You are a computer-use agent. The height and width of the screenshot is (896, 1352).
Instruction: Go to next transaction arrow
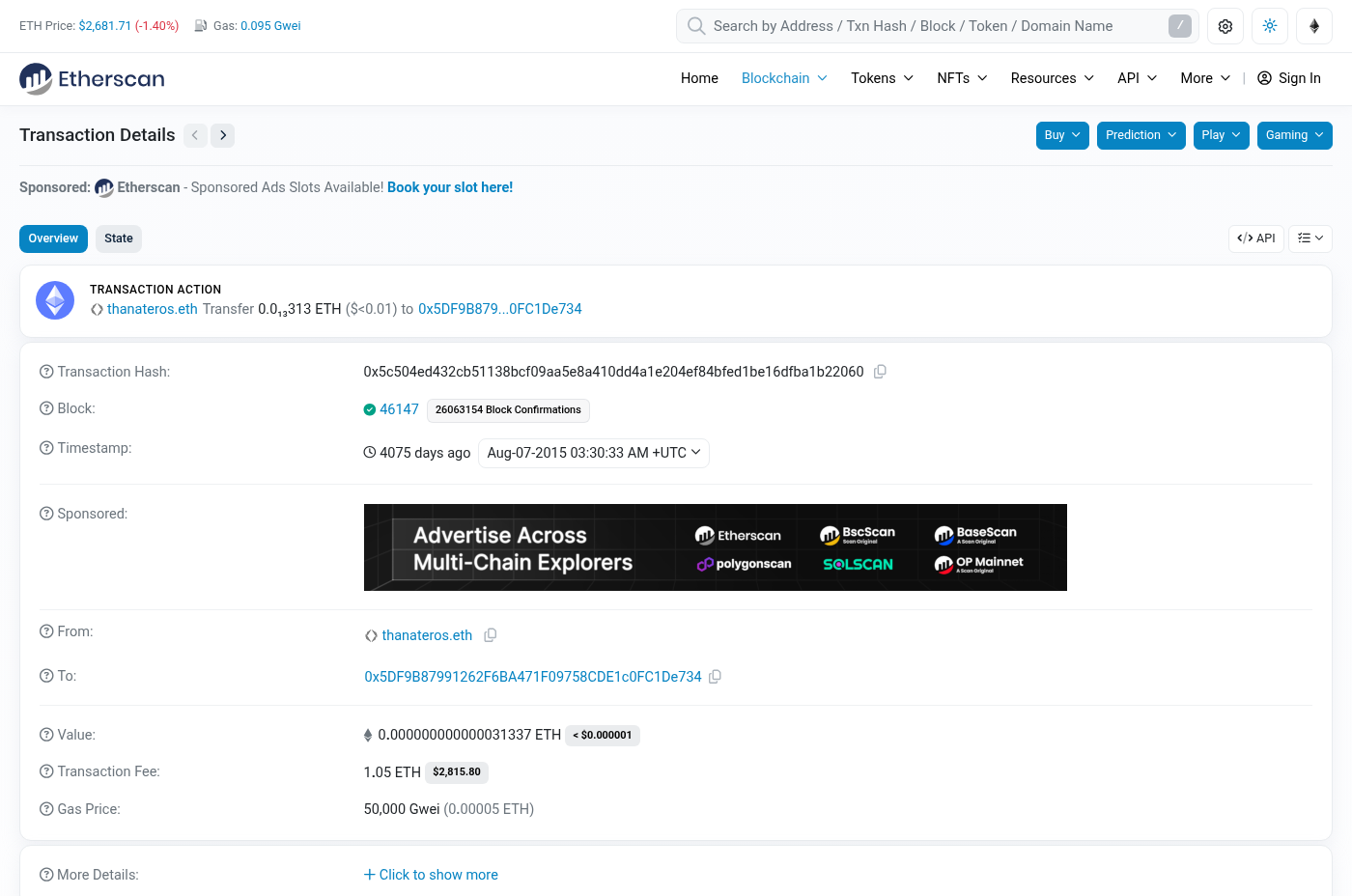(x=223, y=135)
